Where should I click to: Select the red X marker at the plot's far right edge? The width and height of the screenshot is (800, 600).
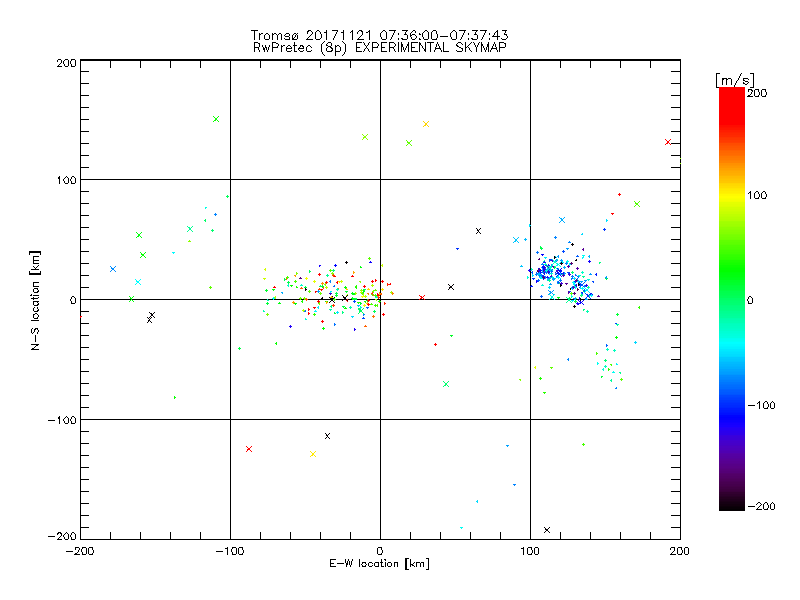(x=668, y=142)
